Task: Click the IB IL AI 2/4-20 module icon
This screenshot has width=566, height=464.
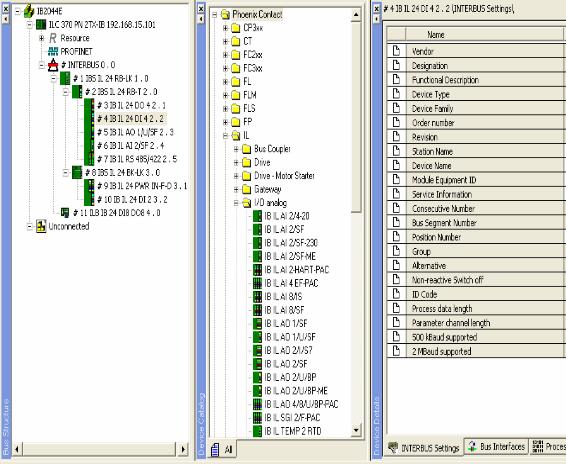Action: click(x=257, y=216)
